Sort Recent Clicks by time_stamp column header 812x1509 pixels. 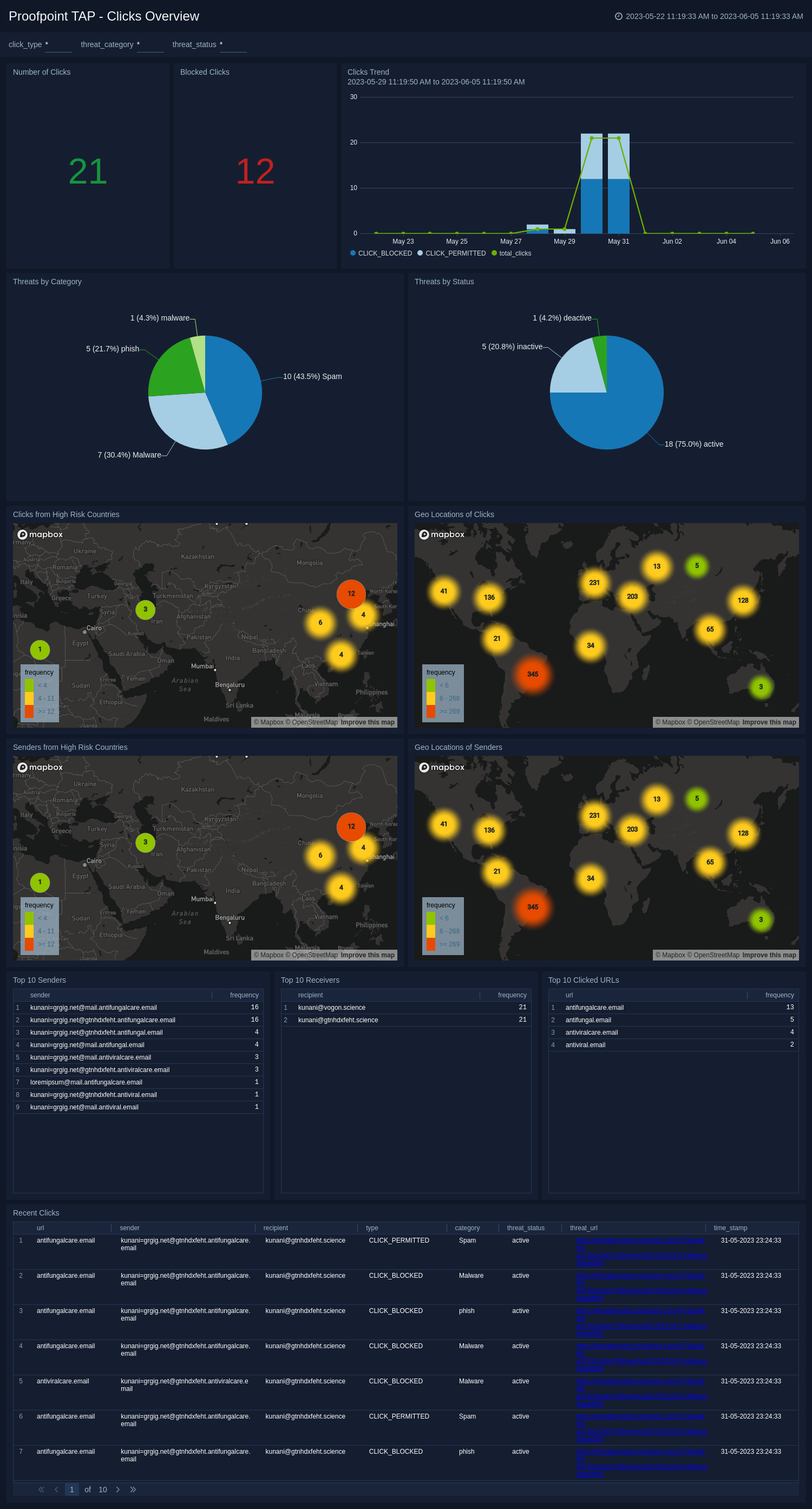point(730,1227)
